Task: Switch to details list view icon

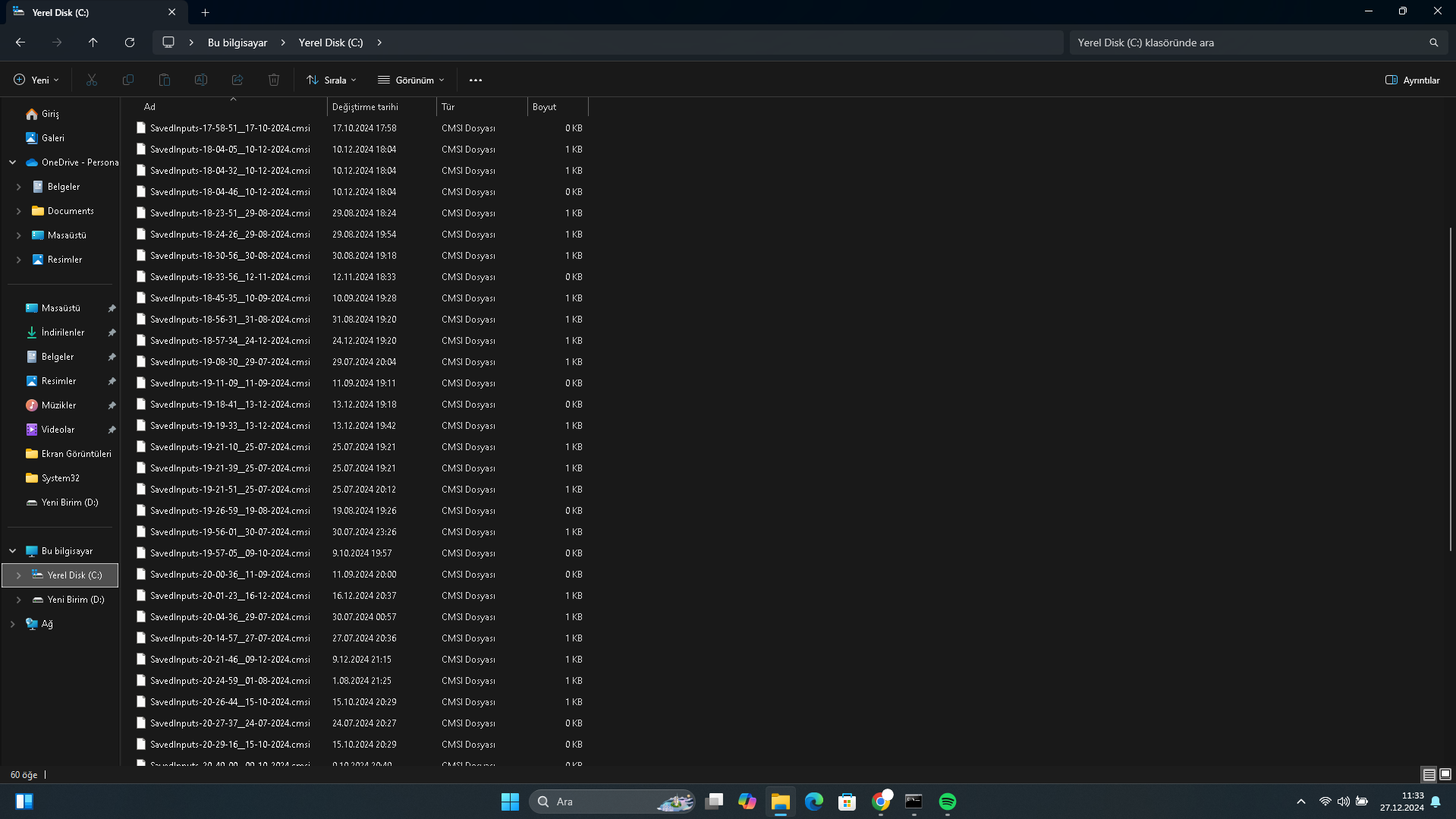Action: coord(1429,774)
